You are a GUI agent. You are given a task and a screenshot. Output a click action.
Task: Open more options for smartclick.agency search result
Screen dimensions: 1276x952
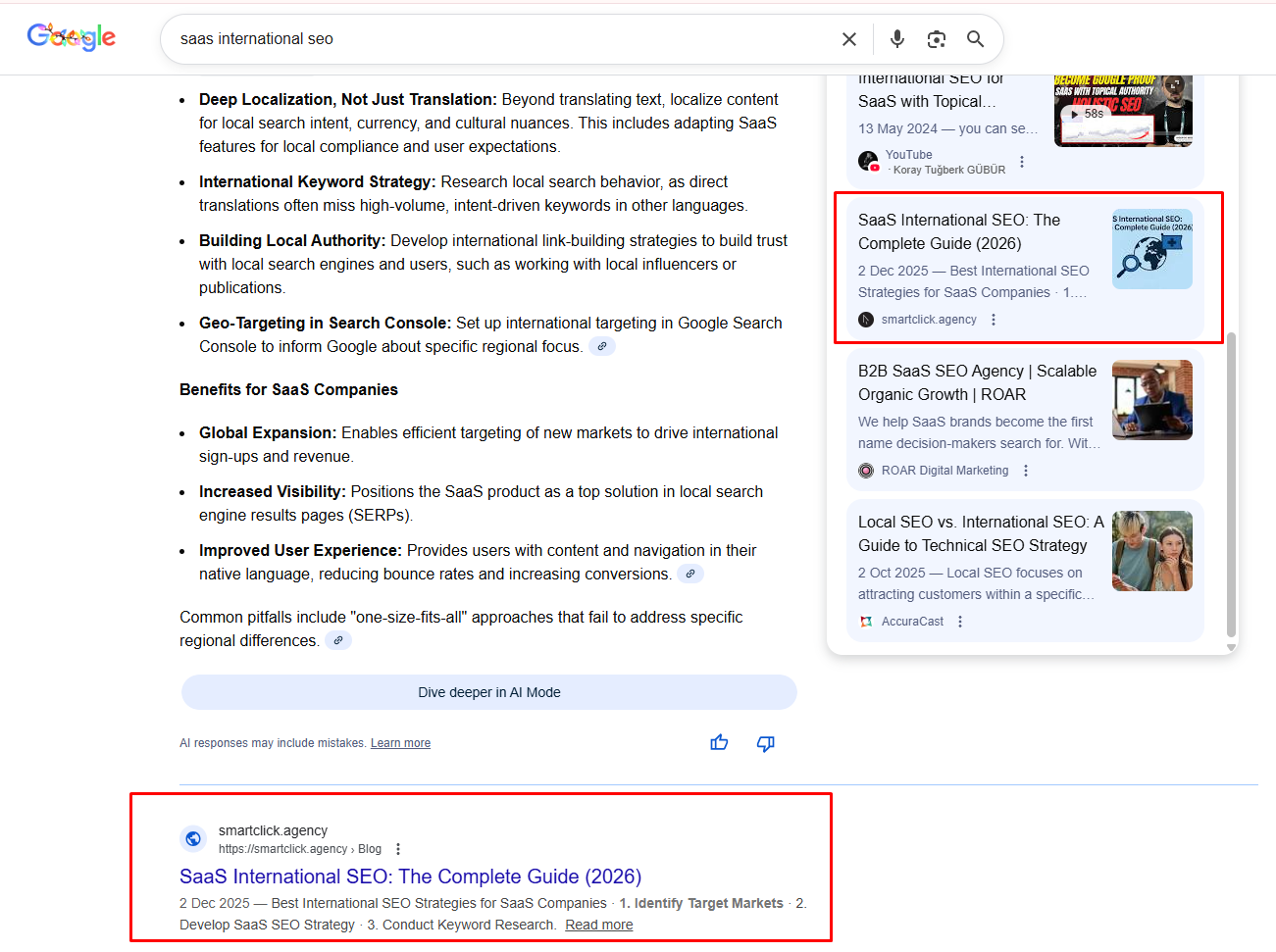[398, 849]
